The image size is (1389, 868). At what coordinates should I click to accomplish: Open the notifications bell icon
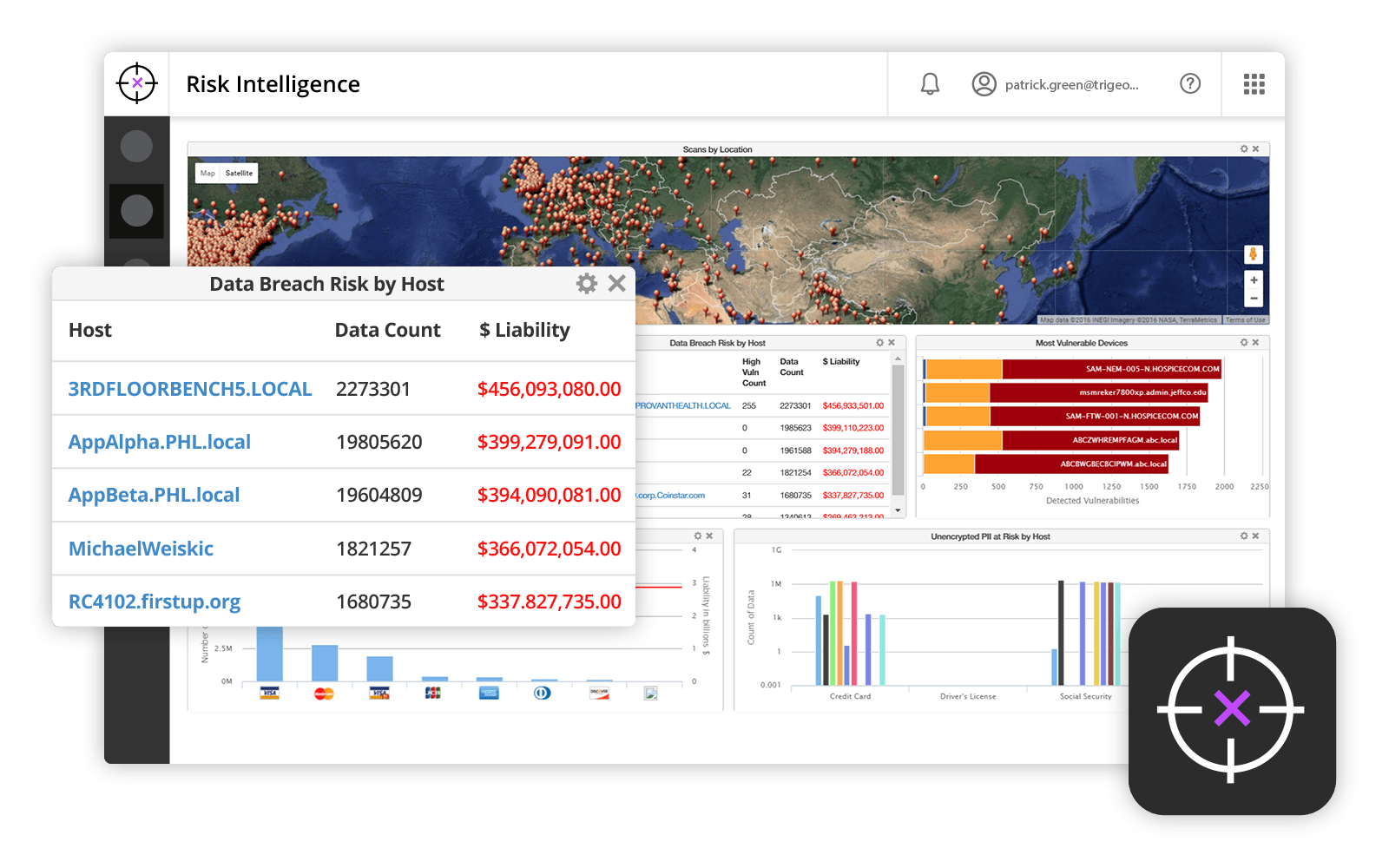(x=930, y=83)
